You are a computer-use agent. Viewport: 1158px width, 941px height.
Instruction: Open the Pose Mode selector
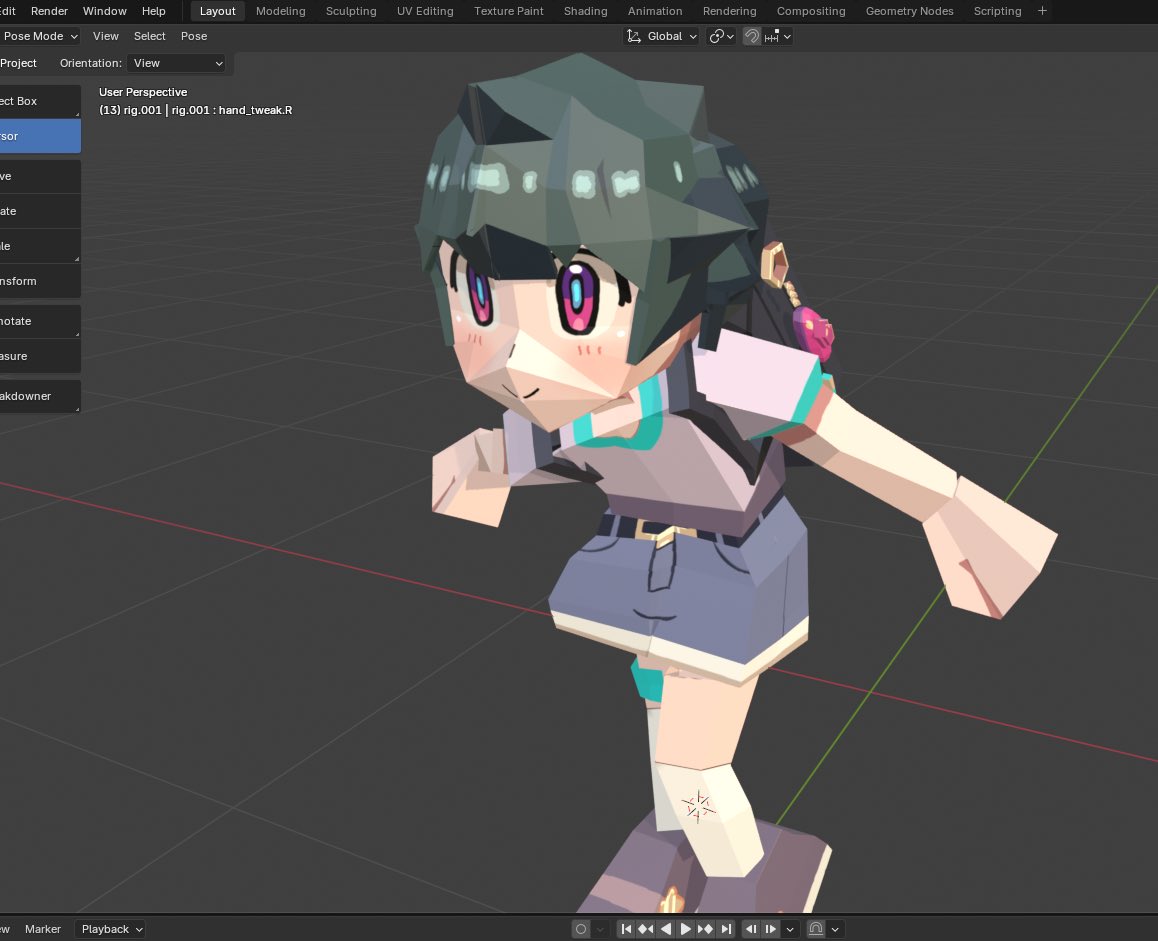click(38, 36)
